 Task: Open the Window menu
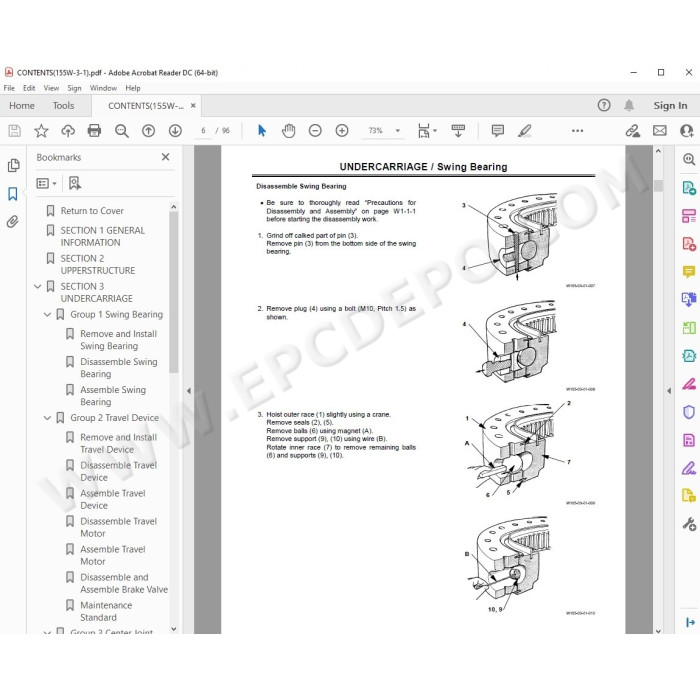103,88
